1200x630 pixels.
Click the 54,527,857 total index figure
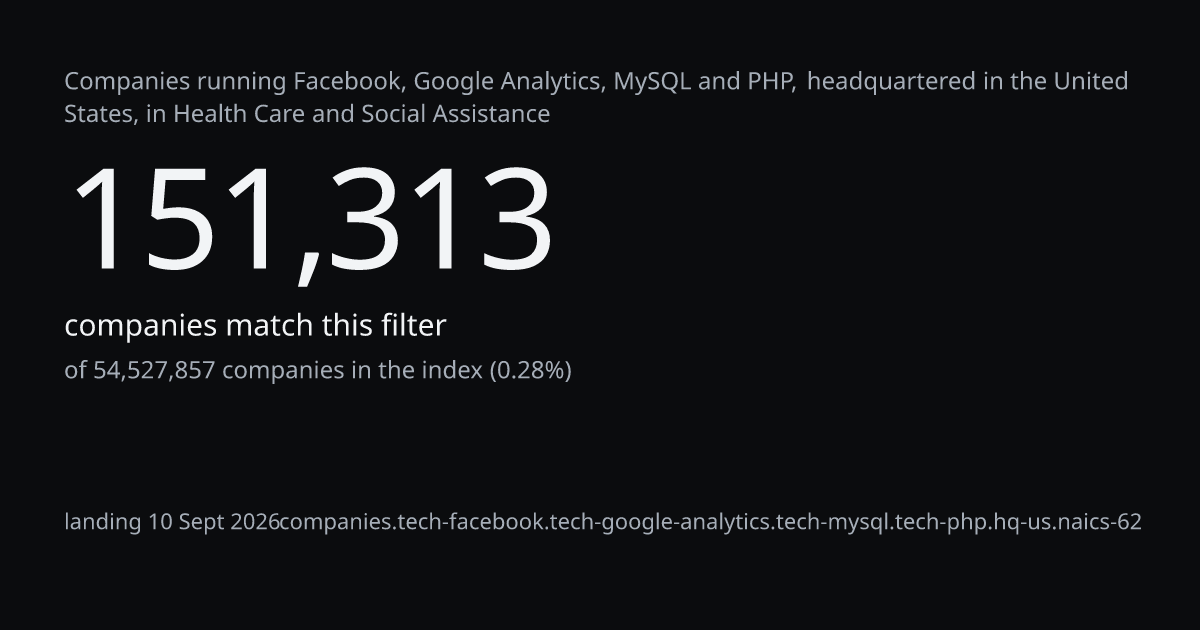[154, 371]
